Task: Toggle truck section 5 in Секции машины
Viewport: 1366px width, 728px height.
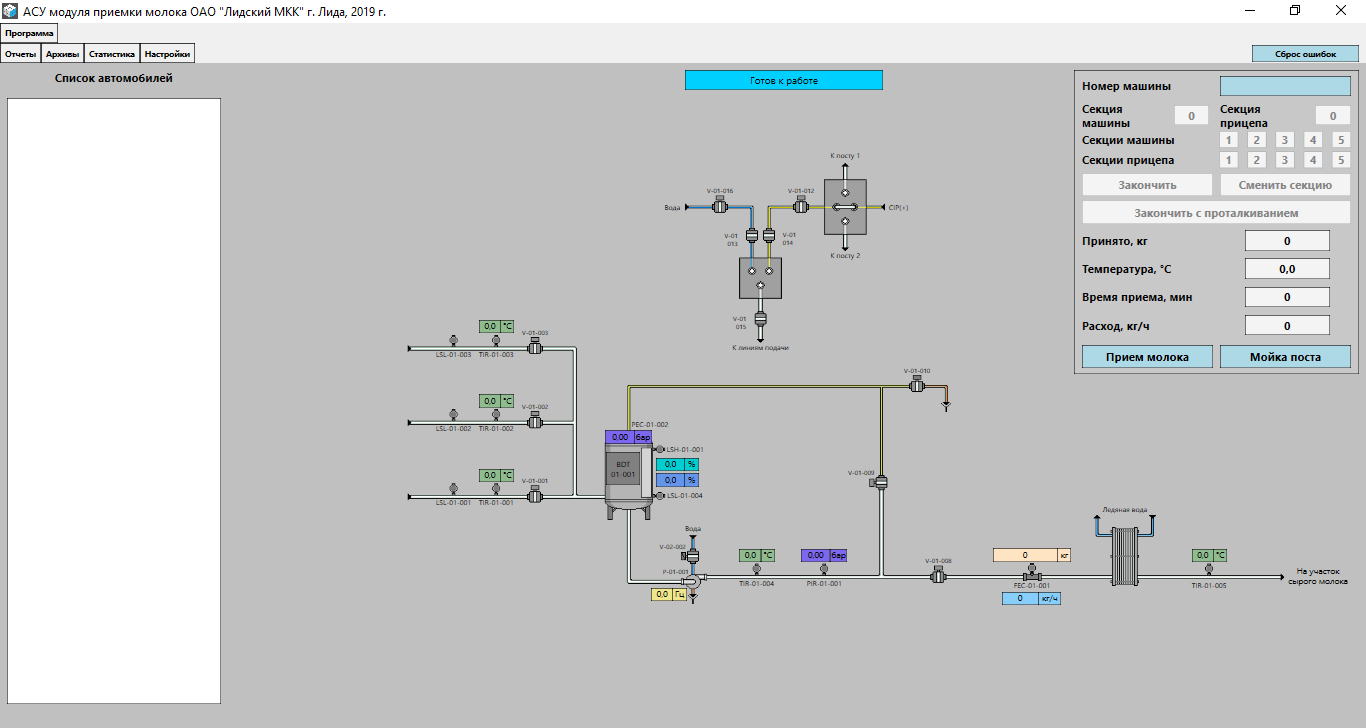Action: 1341,141
